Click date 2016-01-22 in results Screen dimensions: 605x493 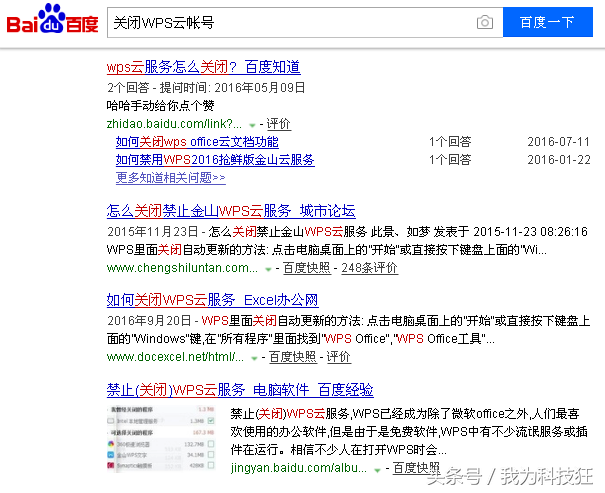click(x=559, y=160)
